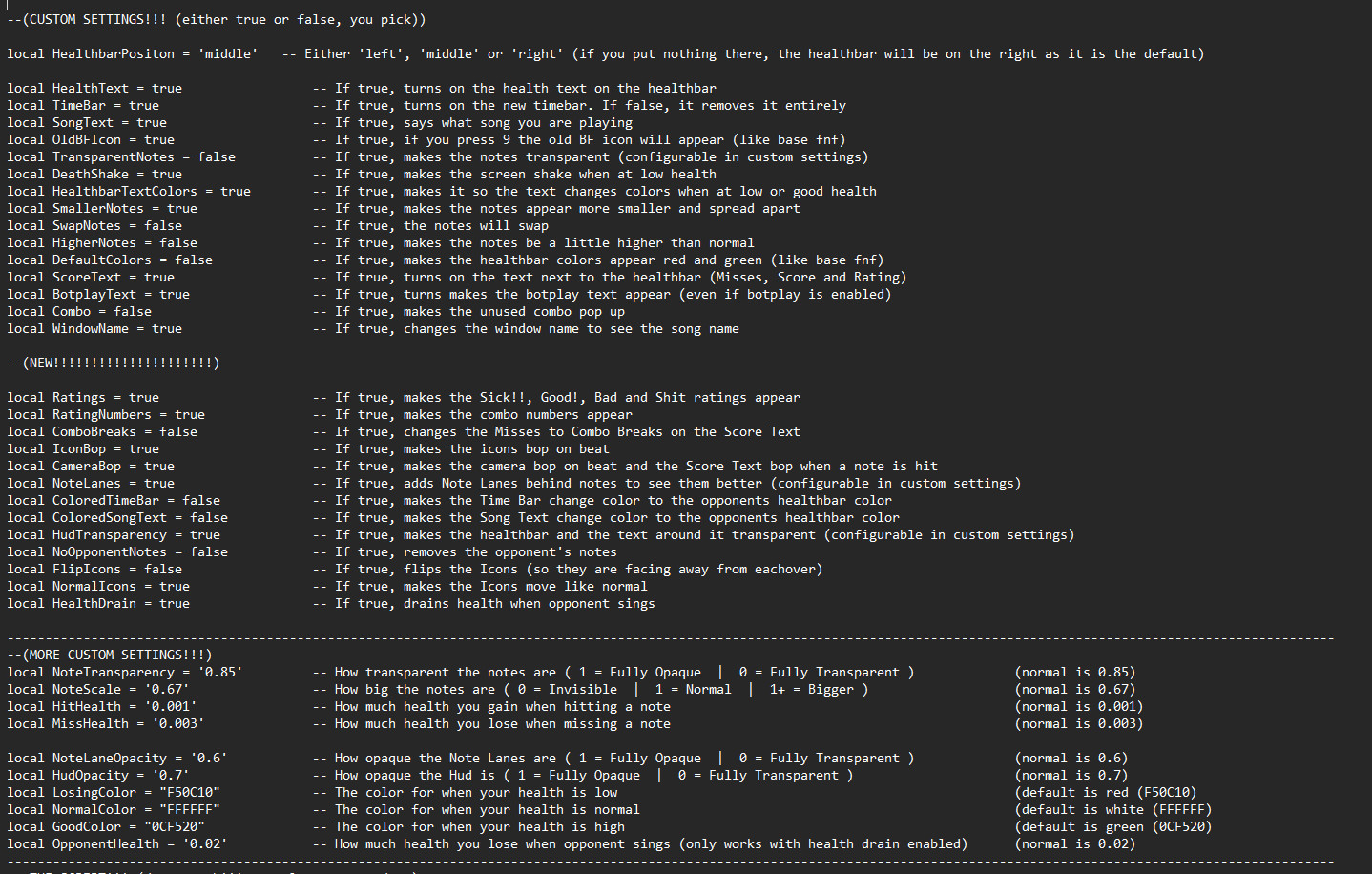Click the '--(NEW!!!' comment header line

[x=114, y=364]
